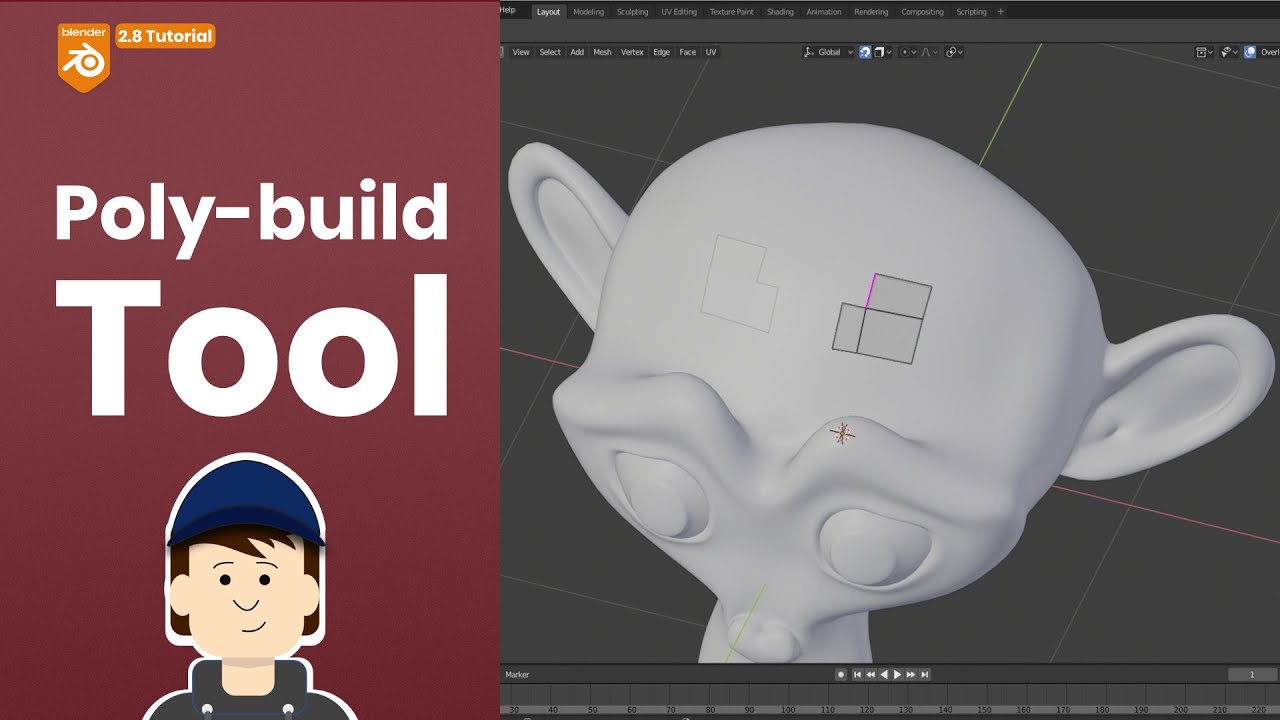
Task: Toggle the snapping magnet icon
Action: coord(865,52)
